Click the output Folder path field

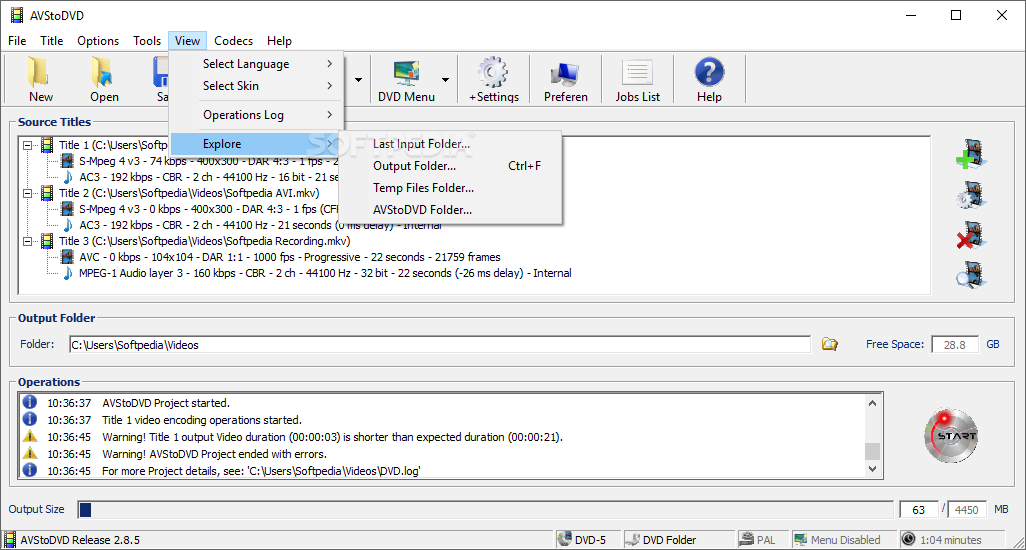click(440, 345)
